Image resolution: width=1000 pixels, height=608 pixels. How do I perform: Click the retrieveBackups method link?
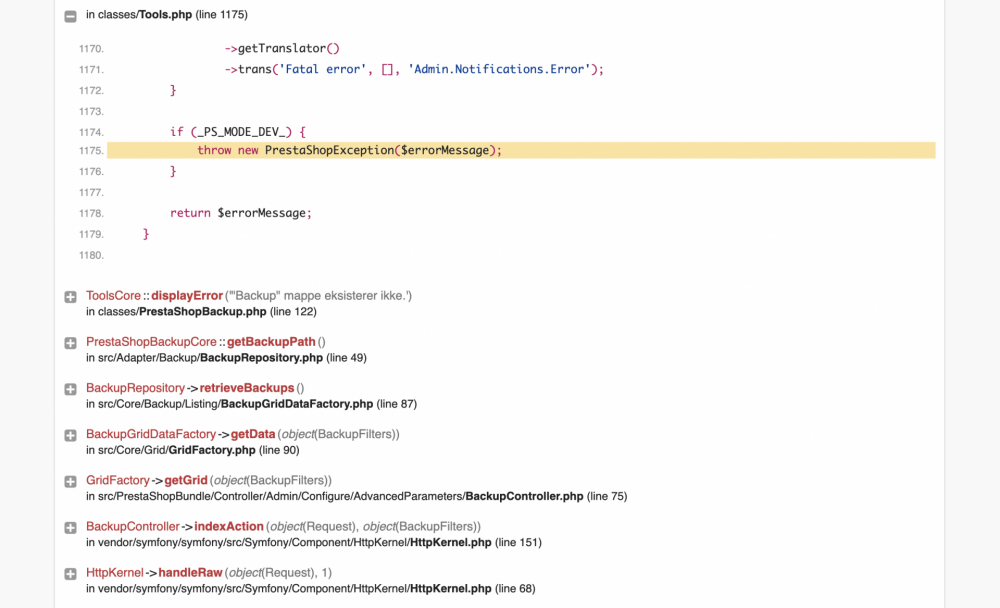point(247,387)
